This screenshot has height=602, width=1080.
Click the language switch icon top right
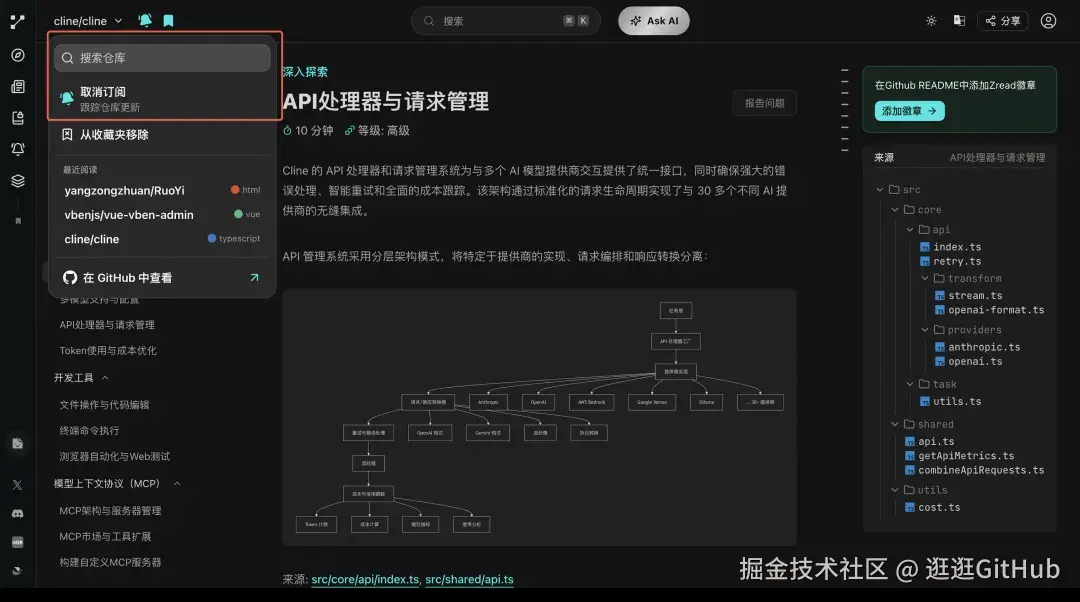[959, 20]
